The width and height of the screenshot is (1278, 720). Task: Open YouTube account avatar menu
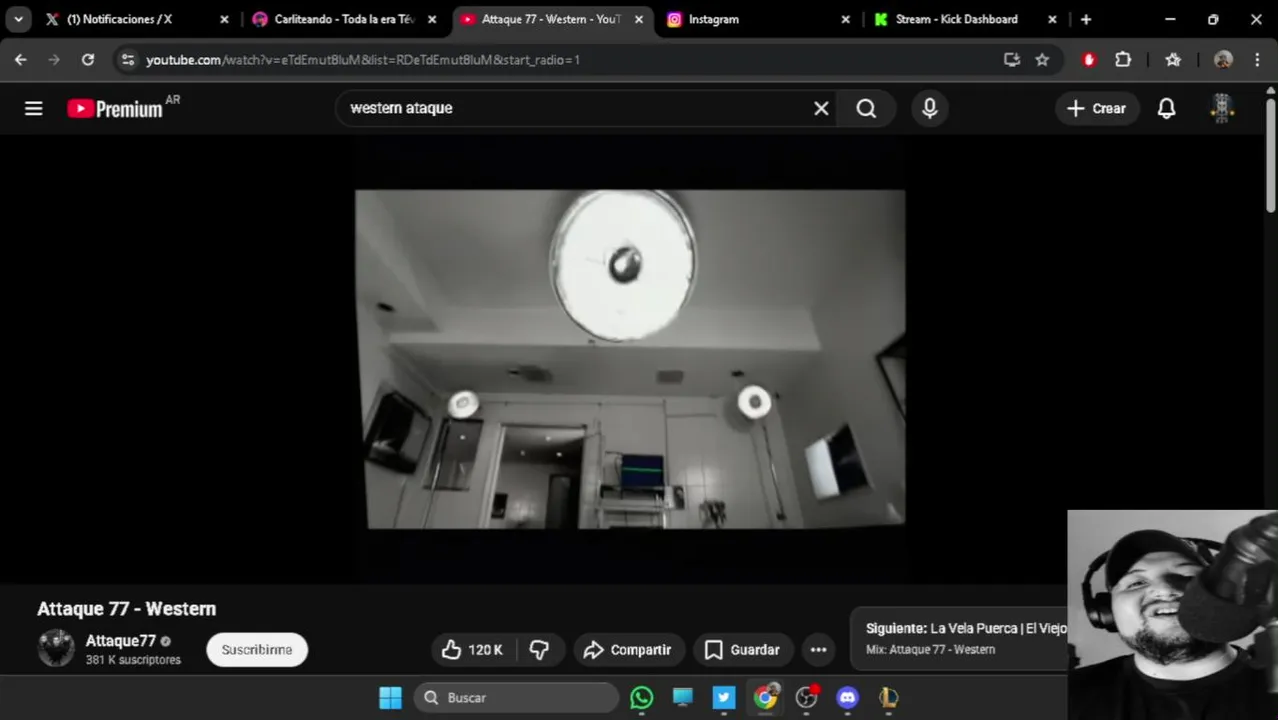pos(1221,108)
